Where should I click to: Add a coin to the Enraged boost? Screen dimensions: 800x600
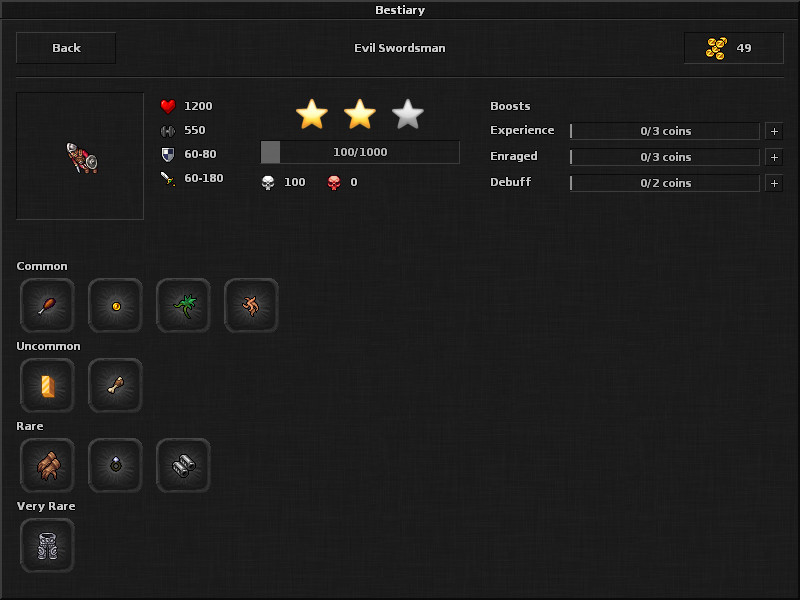[774, 157]
